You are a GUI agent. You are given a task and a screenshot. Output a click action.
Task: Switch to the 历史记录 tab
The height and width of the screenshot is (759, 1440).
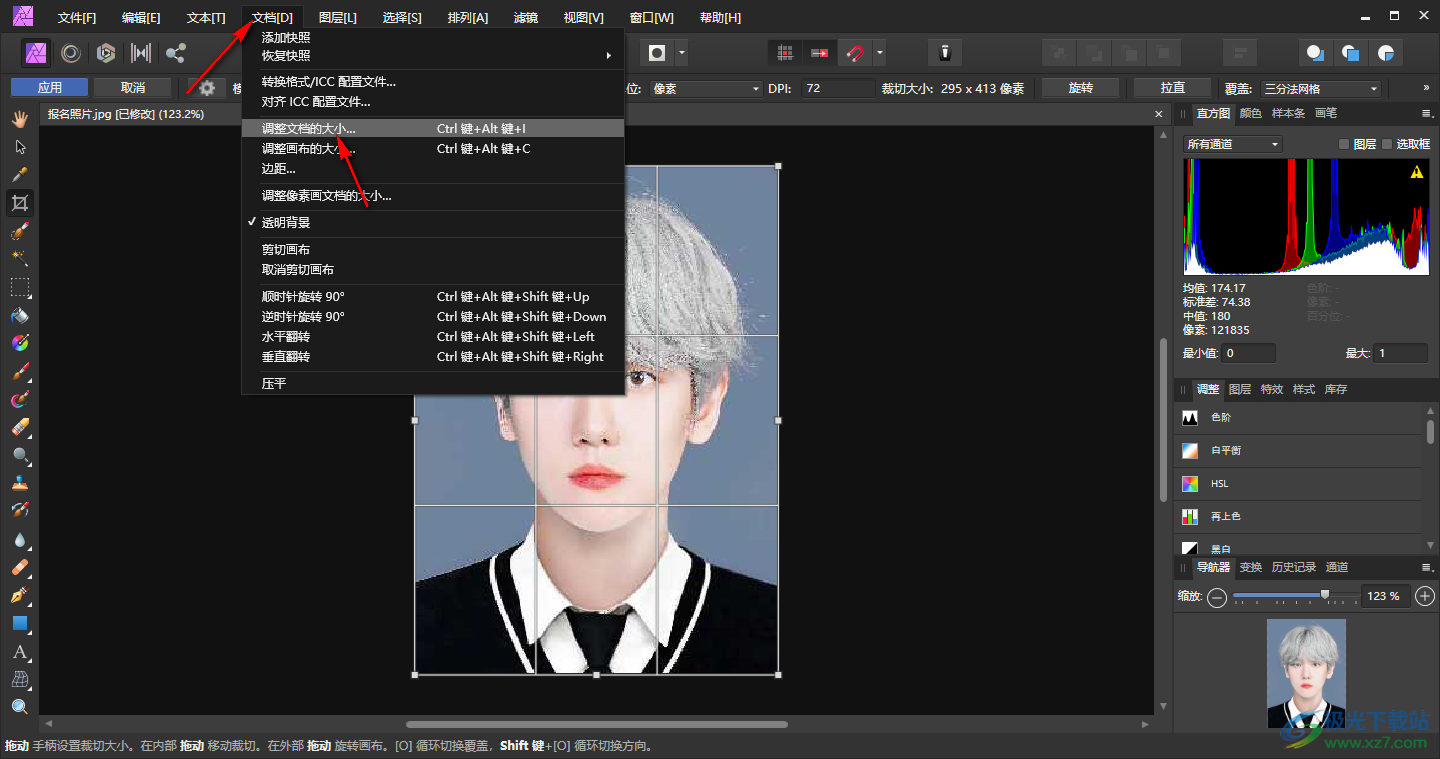click(x=1294, y=567)
